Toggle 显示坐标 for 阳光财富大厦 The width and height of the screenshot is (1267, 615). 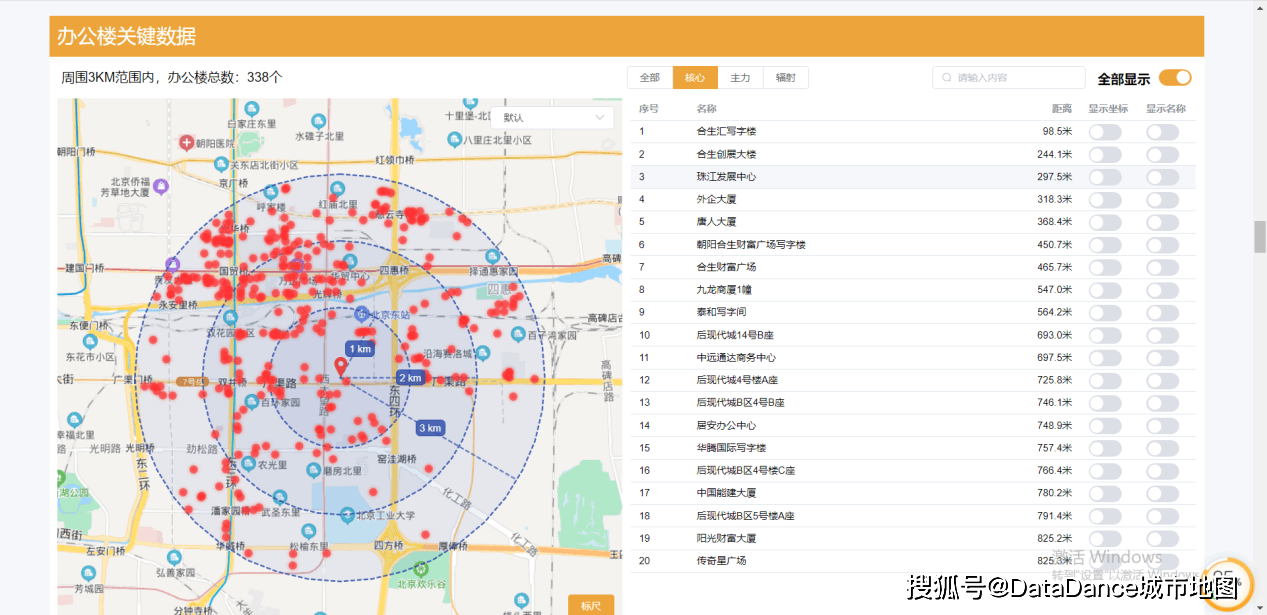click(1105, 538)
